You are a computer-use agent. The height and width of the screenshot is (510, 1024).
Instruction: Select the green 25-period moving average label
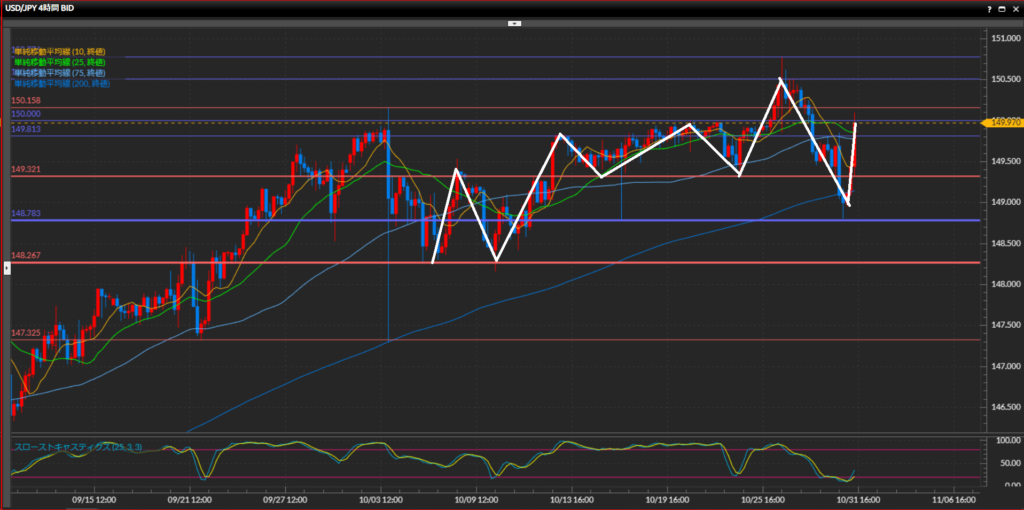[59, 62]
